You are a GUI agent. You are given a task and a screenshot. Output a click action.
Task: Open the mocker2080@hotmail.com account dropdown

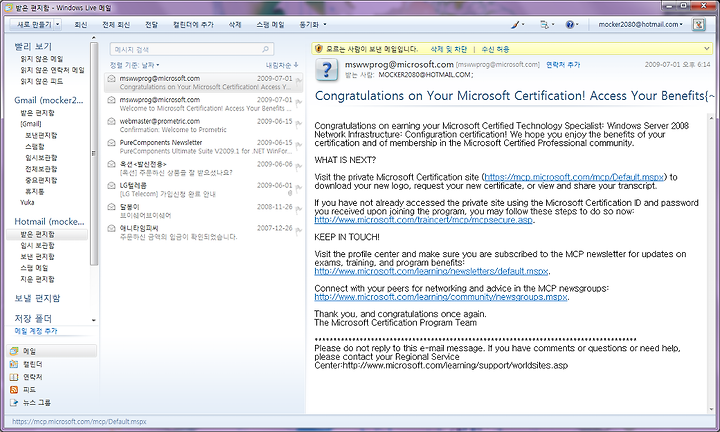[x=640, y=24]
